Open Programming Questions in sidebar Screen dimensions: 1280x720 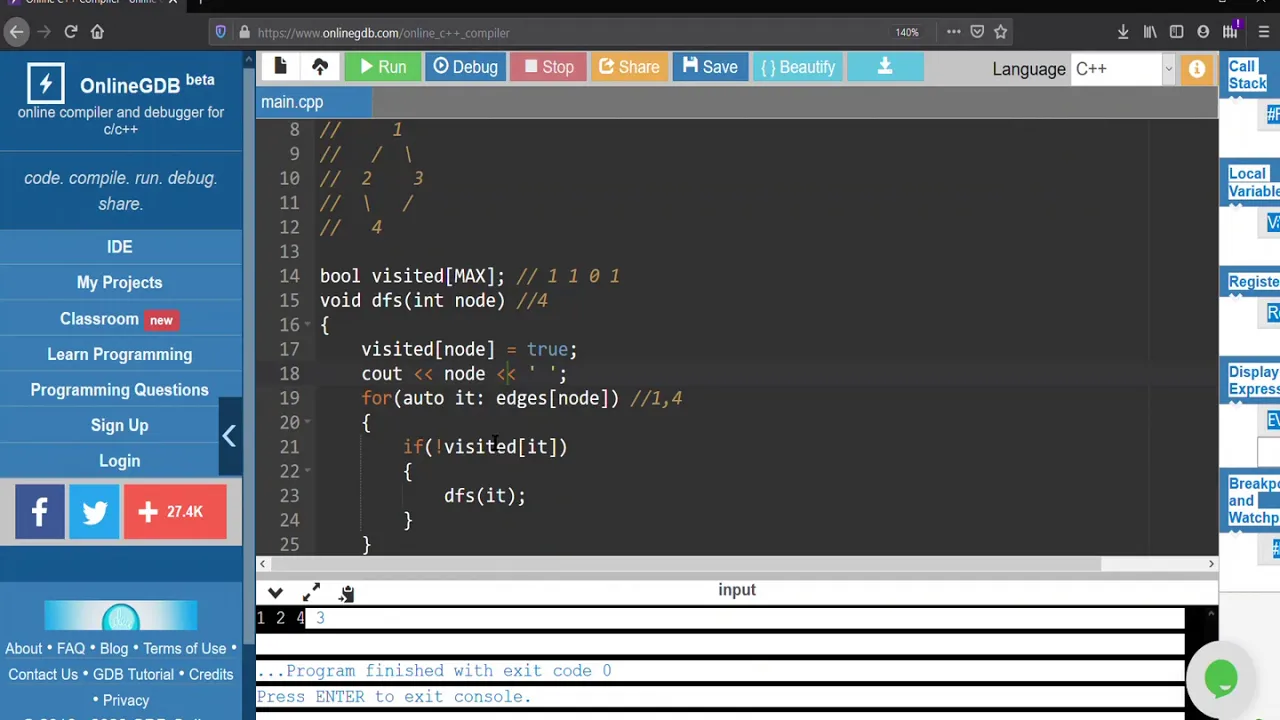click(x=120, y=390)
